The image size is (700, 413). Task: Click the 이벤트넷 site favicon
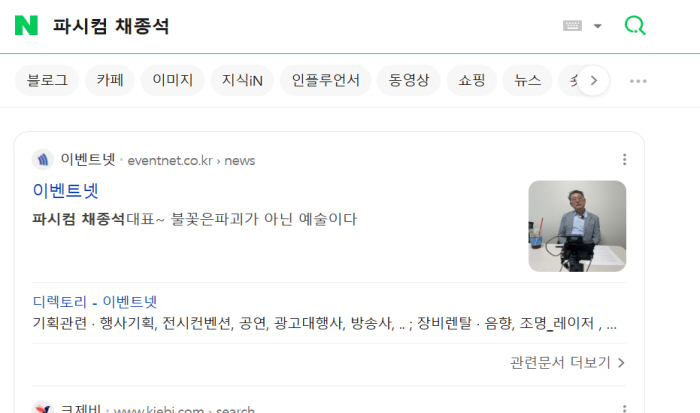coord(43,159)
